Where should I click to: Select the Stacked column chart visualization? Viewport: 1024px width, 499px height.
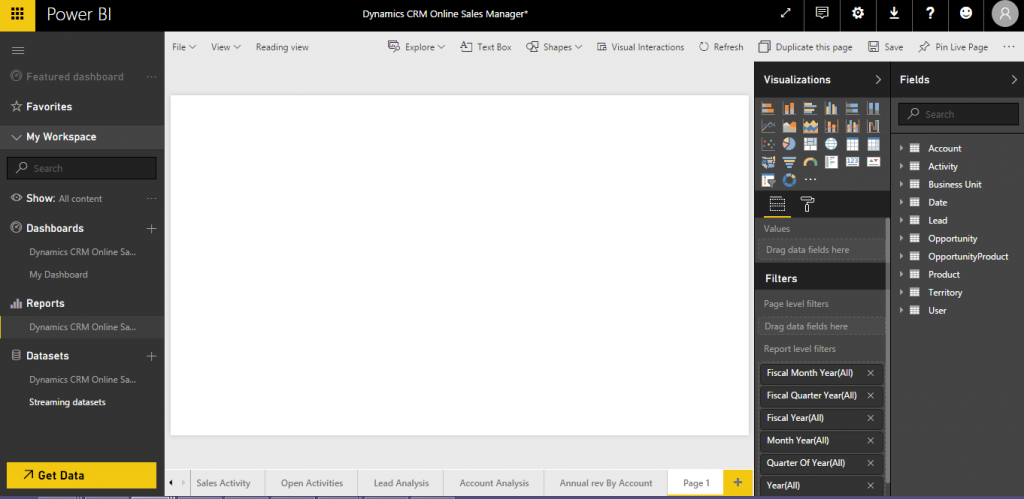tap(789, 108)
